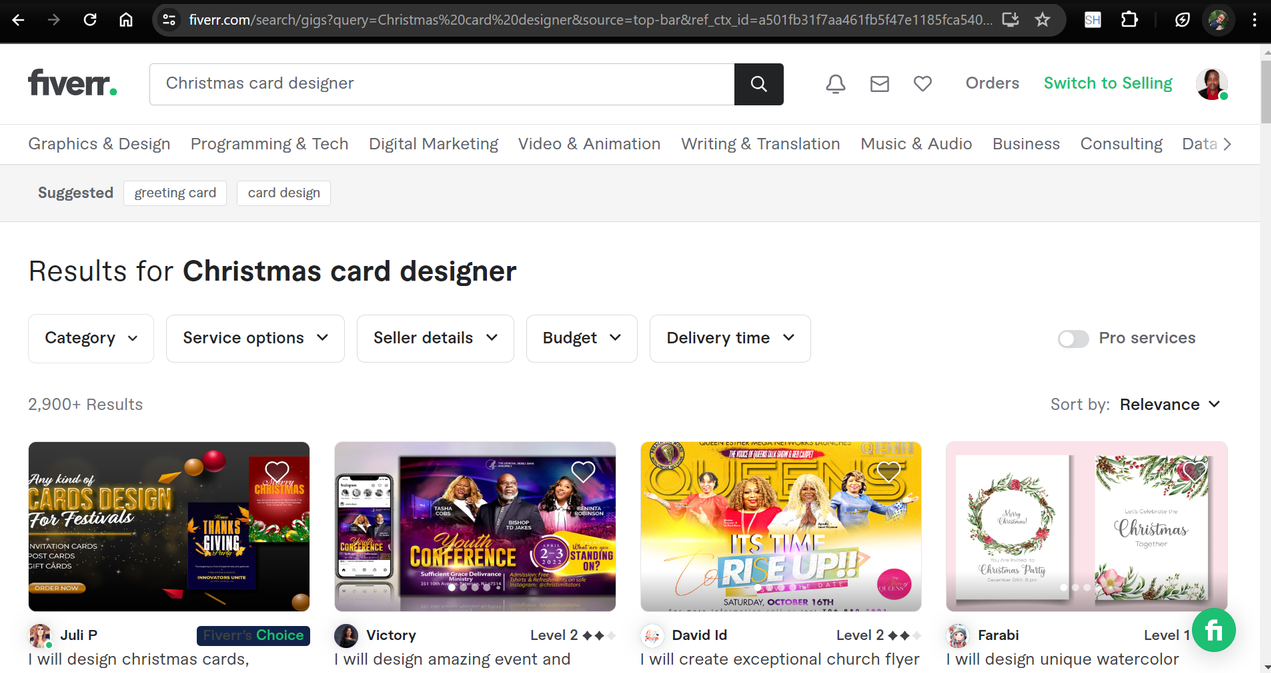Expand Budget filter

point(582,338)
